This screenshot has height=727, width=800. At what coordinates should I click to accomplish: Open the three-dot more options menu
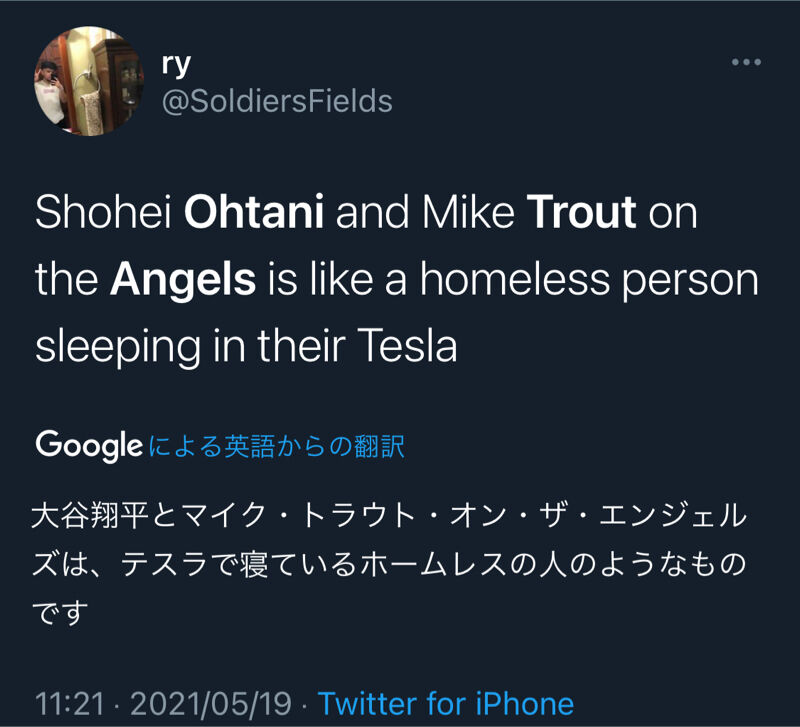coord(746,62)
